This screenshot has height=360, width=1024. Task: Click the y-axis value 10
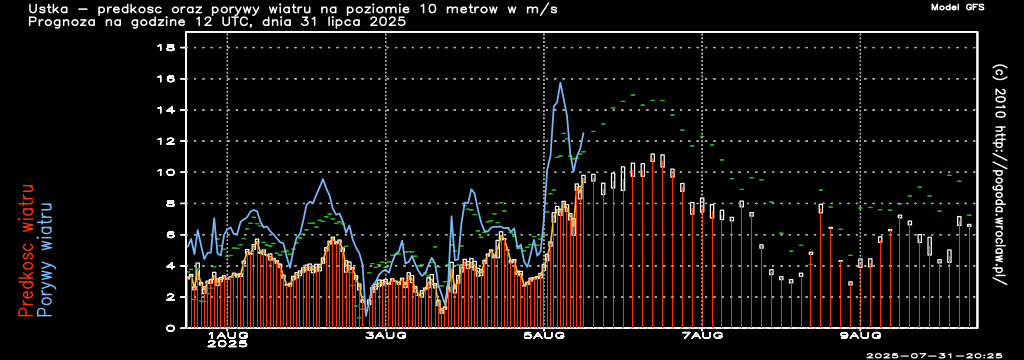(166, 172)
